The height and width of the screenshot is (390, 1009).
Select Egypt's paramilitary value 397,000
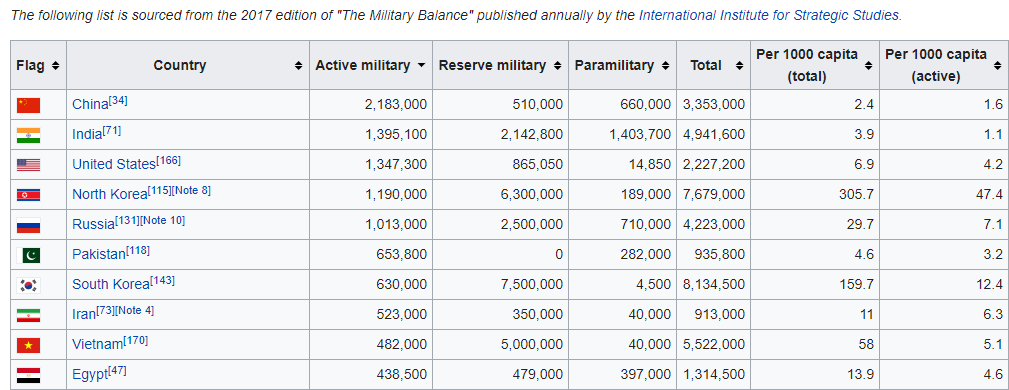[645, 375]
